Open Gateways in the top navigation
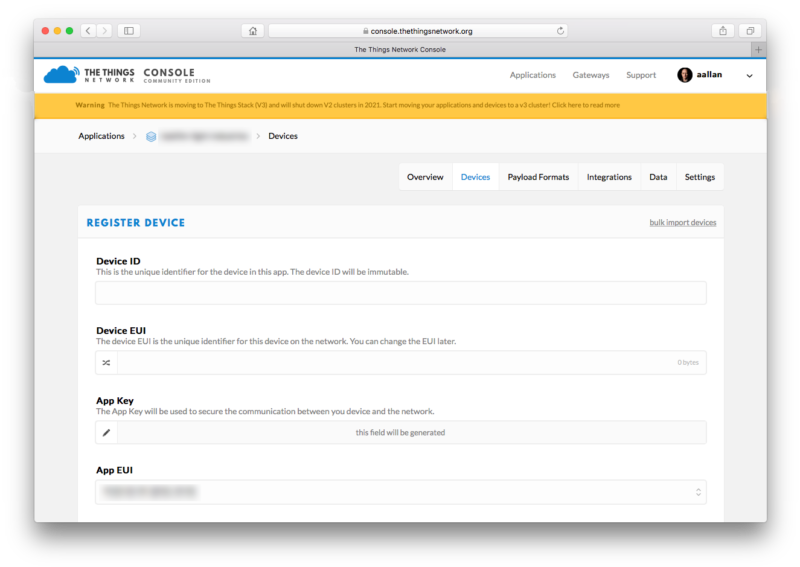800x567 pixels. (591, 75)
